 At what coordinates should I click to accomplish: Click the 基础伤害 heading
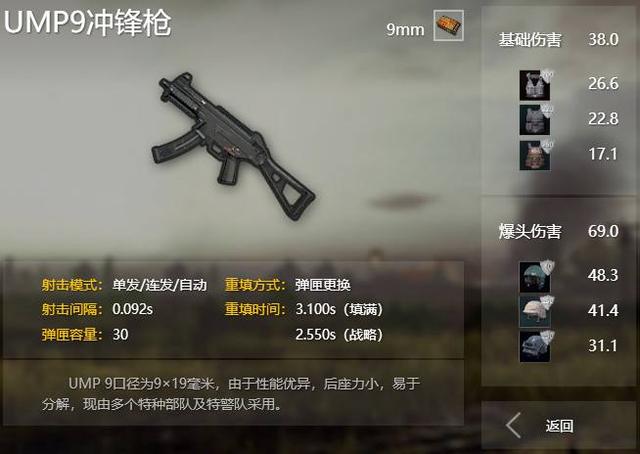pos(530,40)
